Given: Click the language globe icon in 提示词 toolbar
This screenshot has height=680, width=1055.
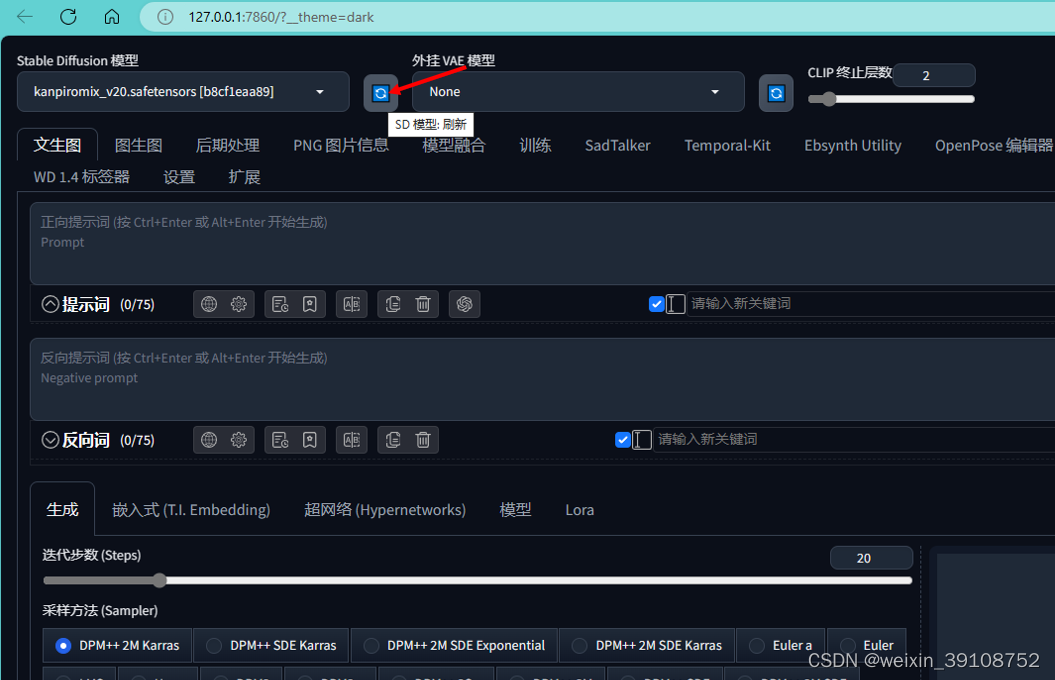Looking at the screenshot, I should click(x=209, y=304).
